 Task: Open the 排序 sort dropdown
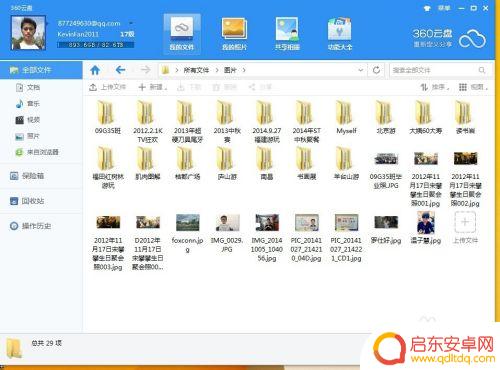[435, 87]
